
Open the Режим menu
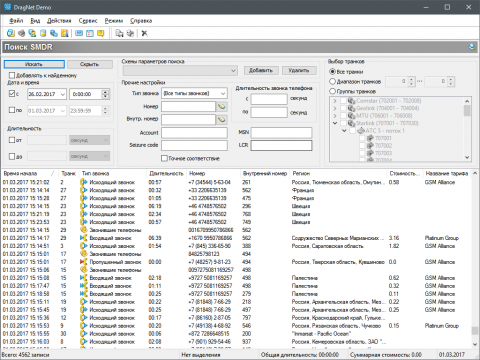[x=114, y=21]
